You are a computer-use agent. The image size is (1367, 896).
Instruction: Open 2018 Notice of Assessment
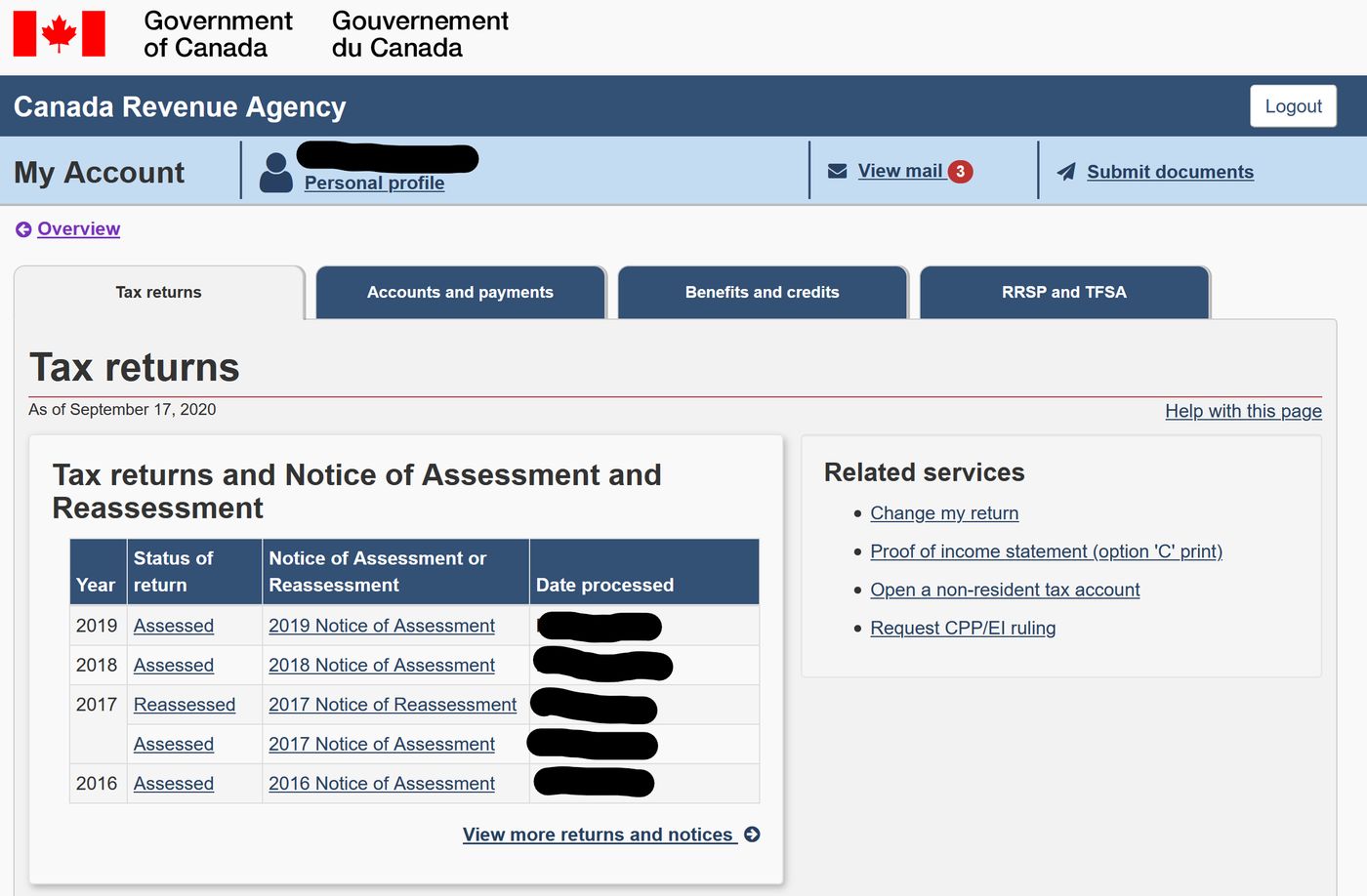382,665
